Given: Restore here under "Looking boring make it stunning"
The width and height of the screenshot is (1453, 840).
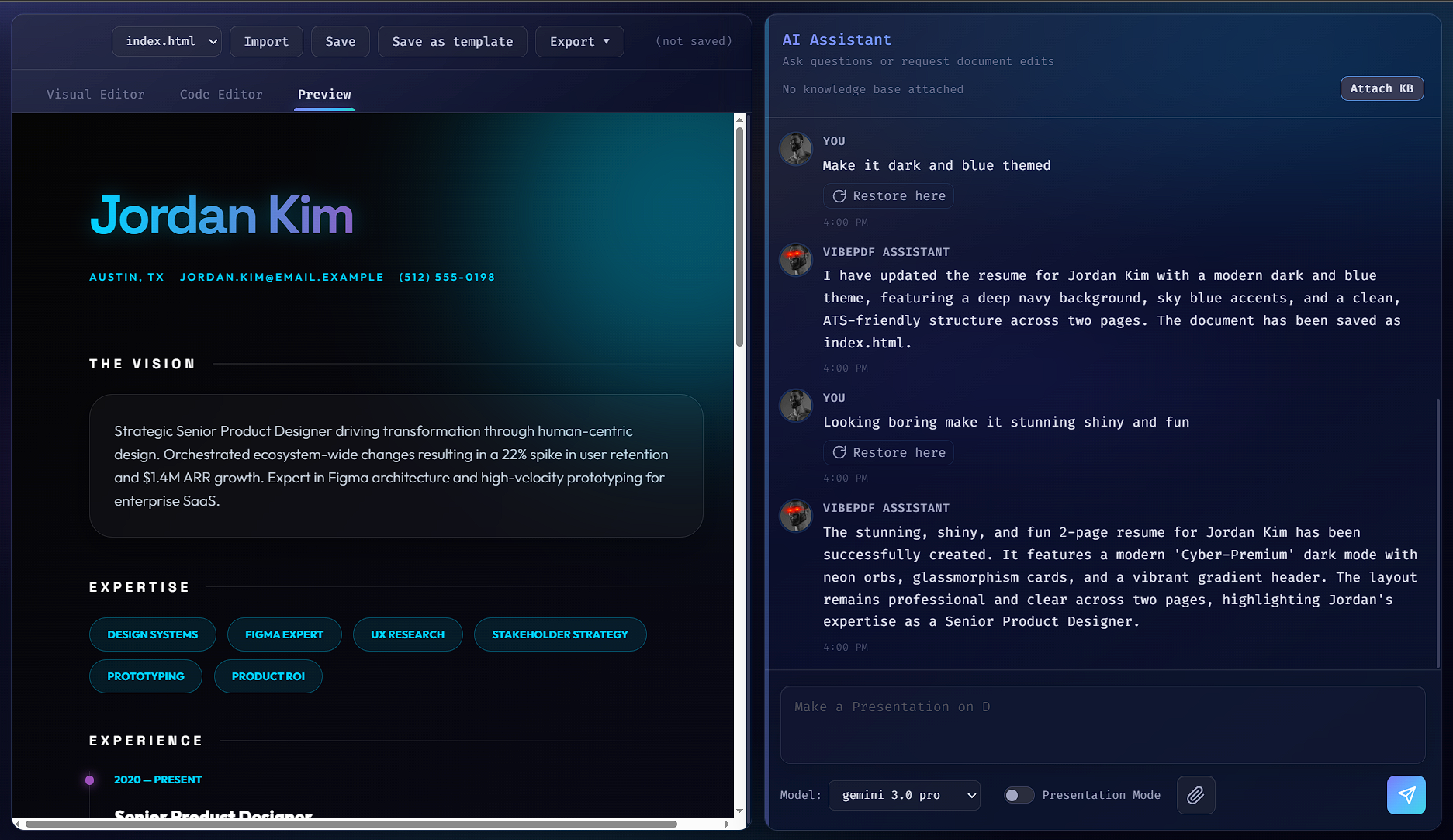Looking at the screenshot, I should coord(888,452).
